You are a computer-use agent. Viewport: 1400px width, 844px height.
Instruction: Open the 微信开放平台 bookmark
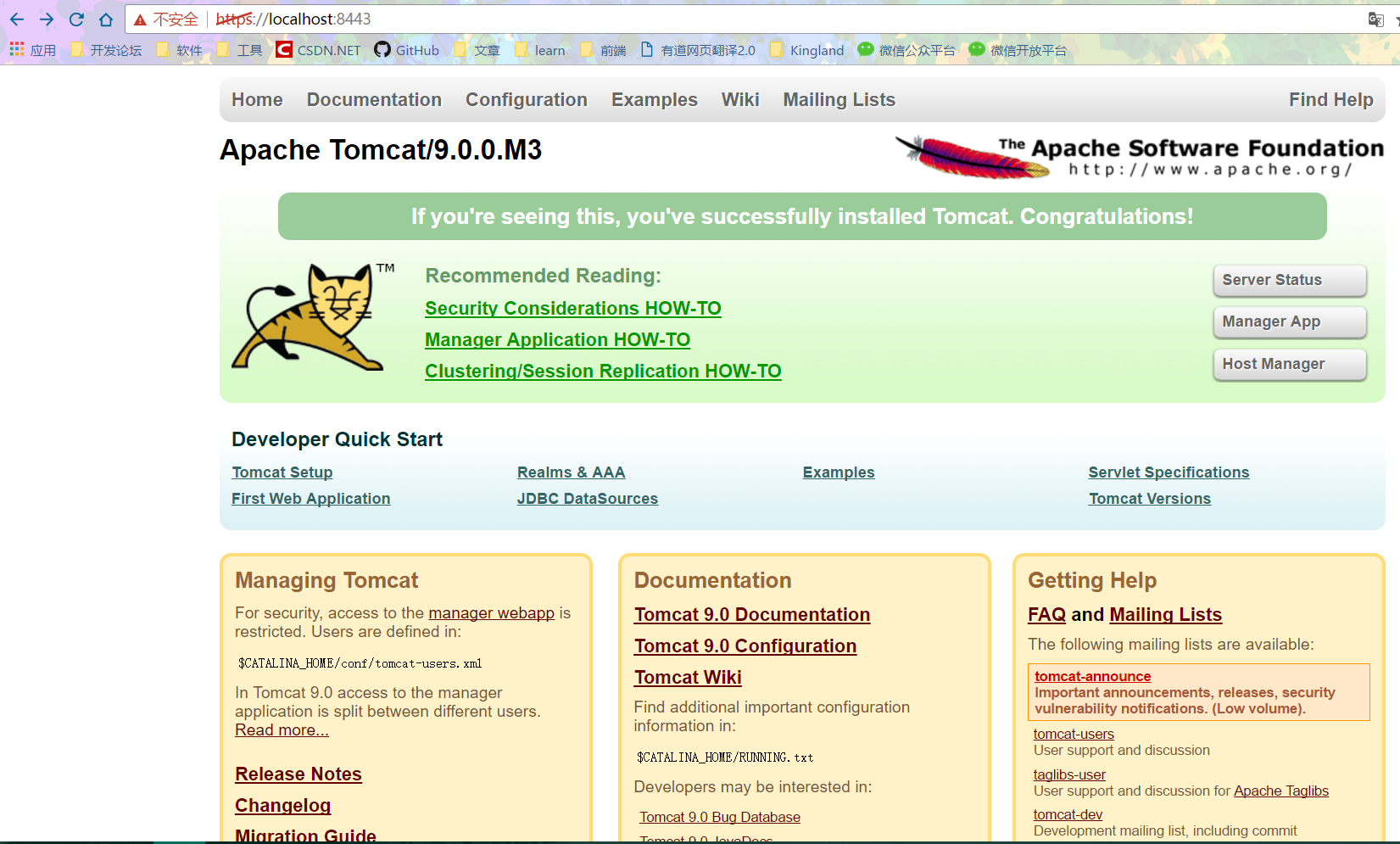click(x=1018, y=50)
